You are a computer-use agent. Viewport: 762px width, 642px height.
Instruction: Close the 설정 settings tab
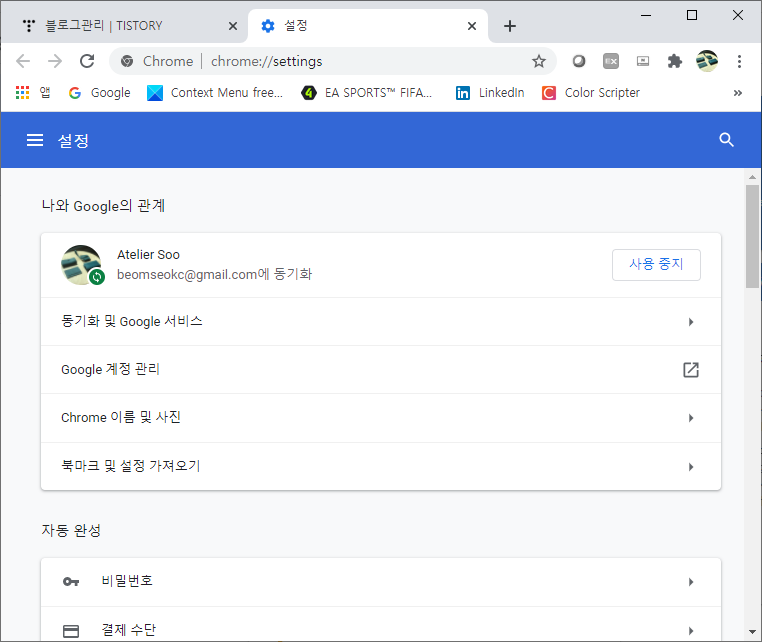pyautogui.click(x=472, y=26)
